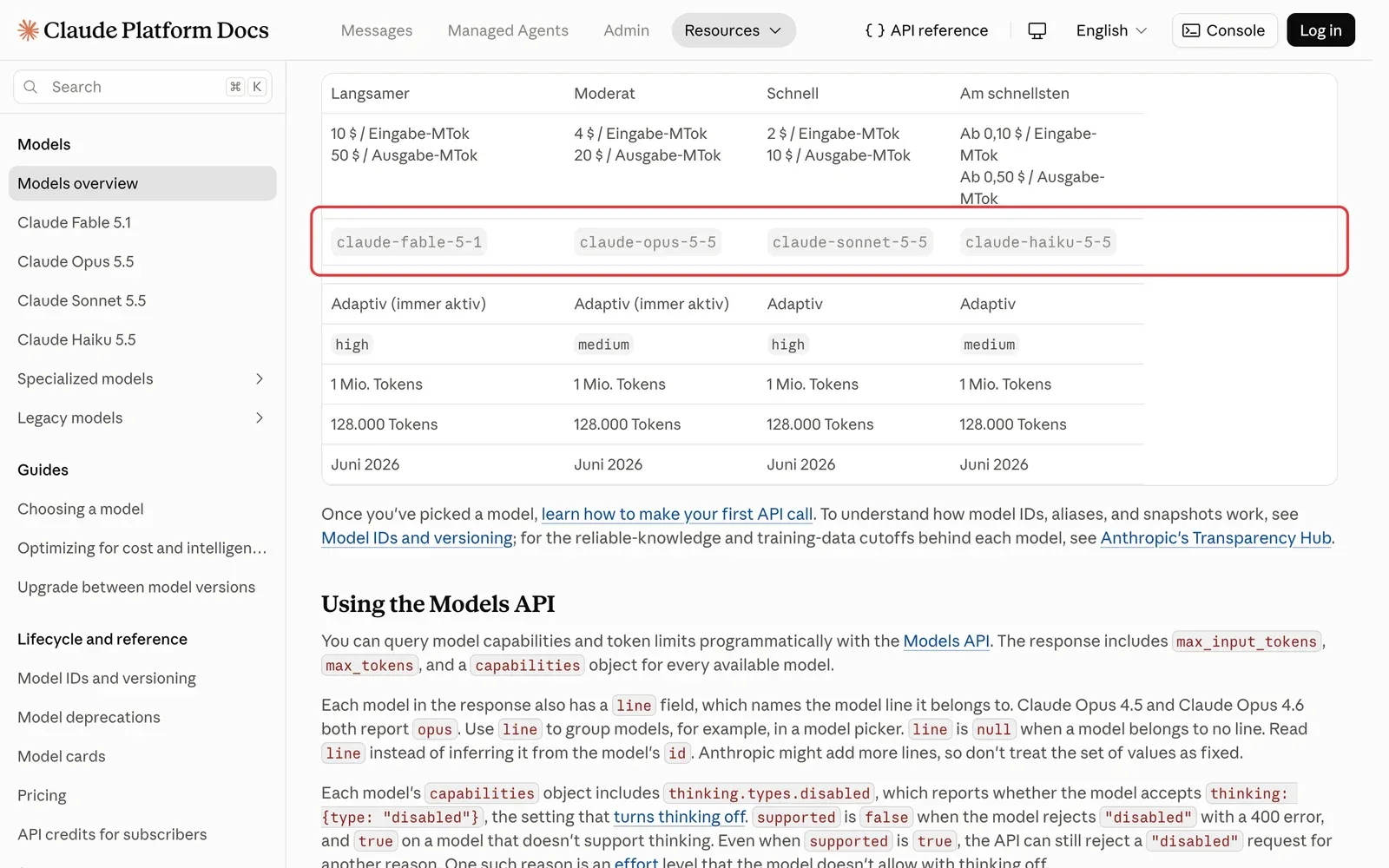Click the 'Using the Models API' heading
The width and height of the screenshot is (1389, 868).
(438, 603)
